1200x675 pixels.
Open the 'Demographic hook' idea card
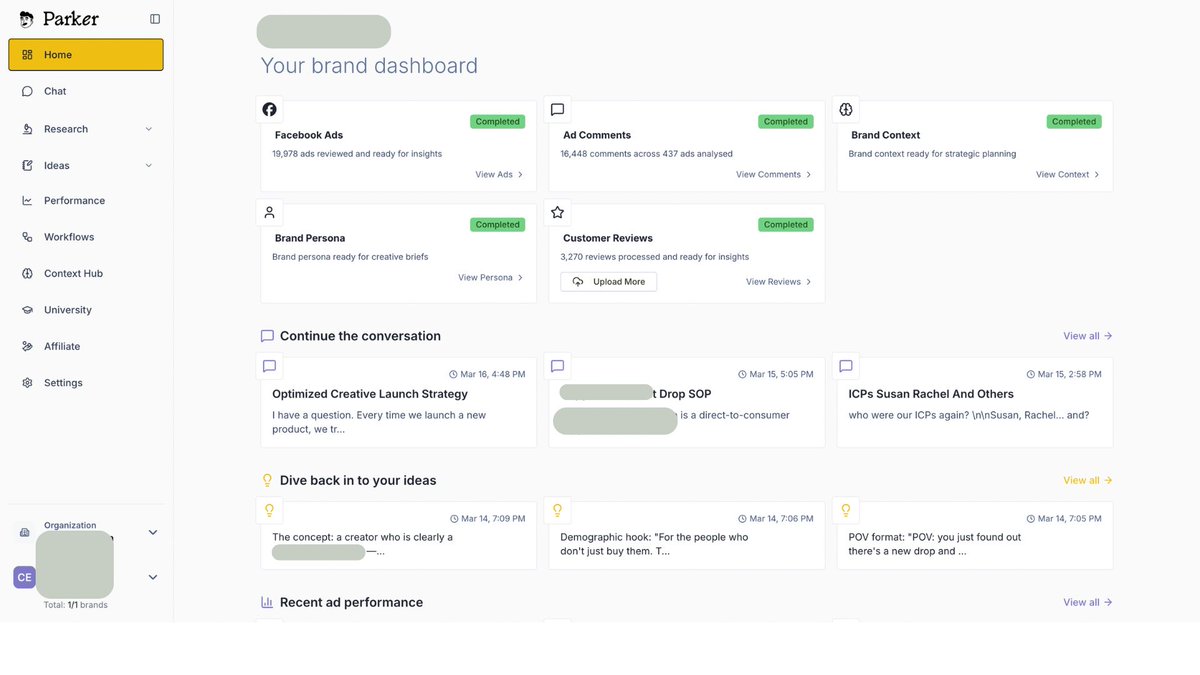[687, 536]
